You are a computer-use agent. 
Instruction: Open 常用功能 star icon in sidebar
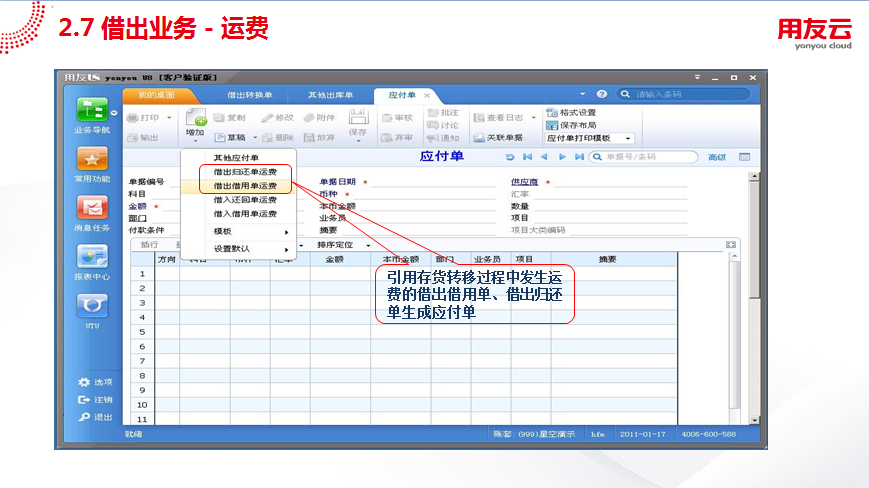click(x=92, y=159)
